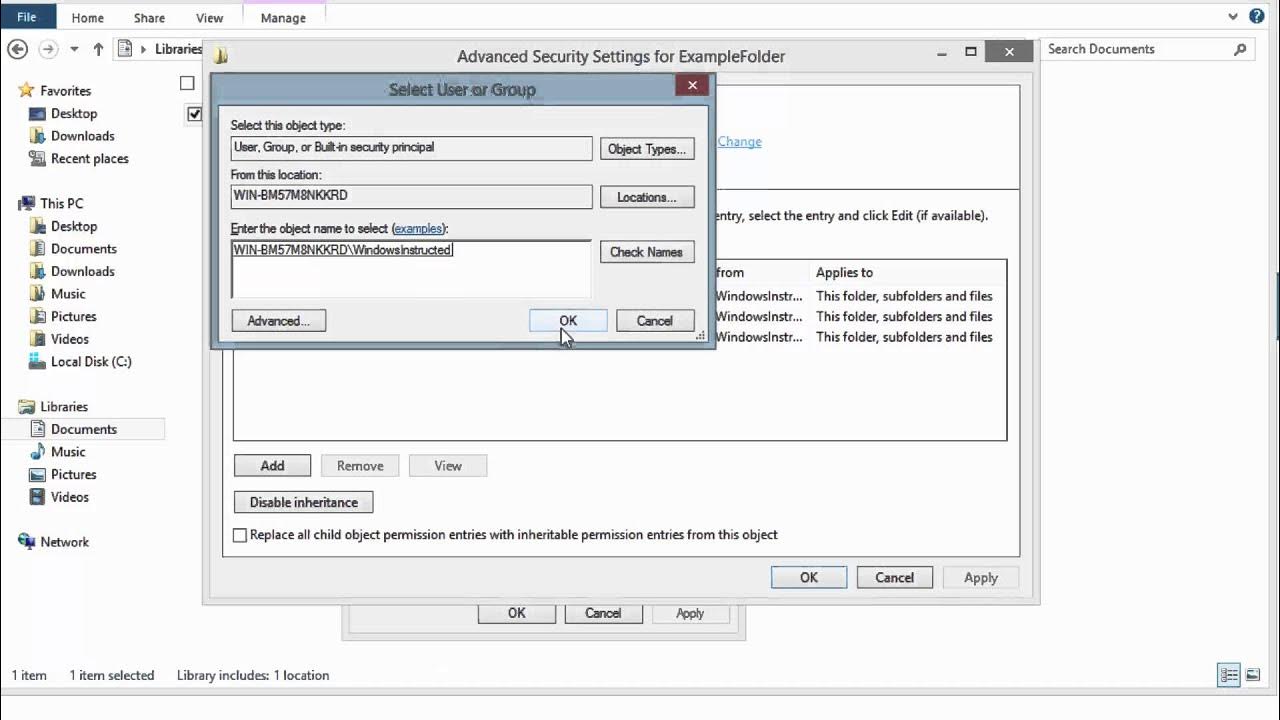Screen dimensions: 1280x720
Task: Toggle Replace all child object permission entries checkbox
Action: coord(240,535)
